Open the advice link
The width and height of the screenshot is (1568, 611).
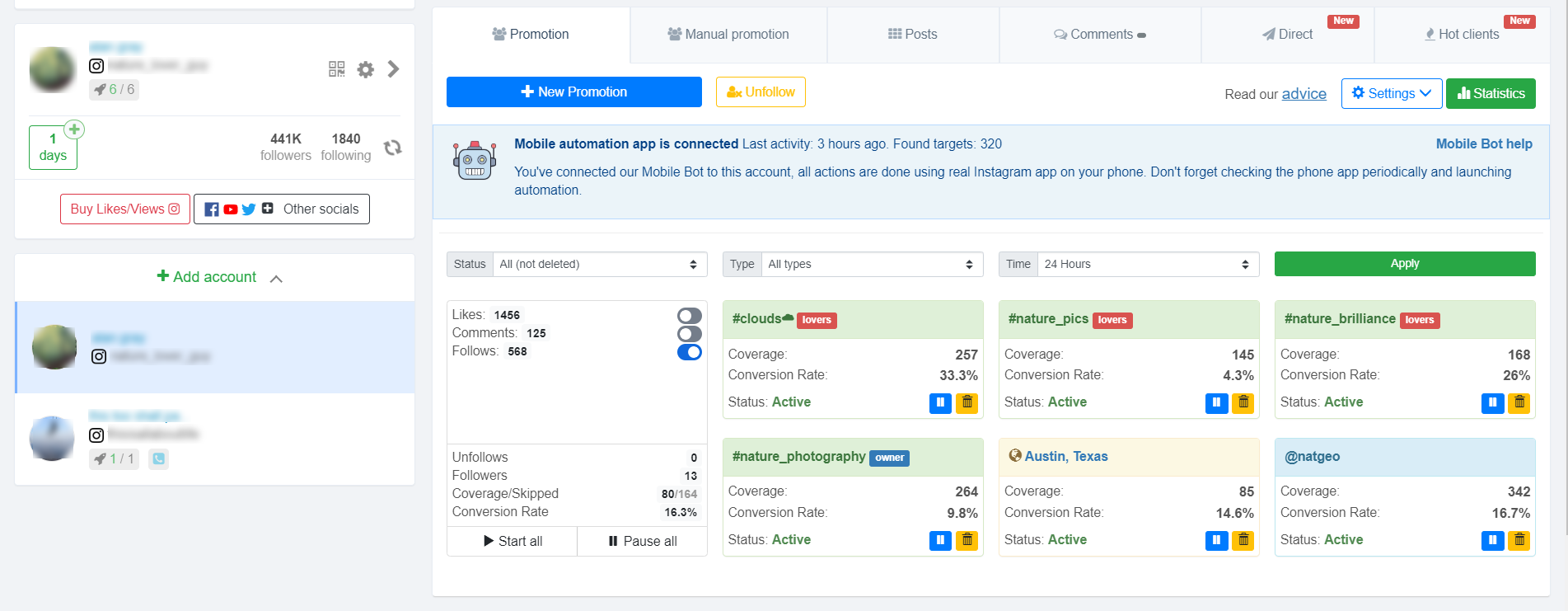tap(1304, 94)
